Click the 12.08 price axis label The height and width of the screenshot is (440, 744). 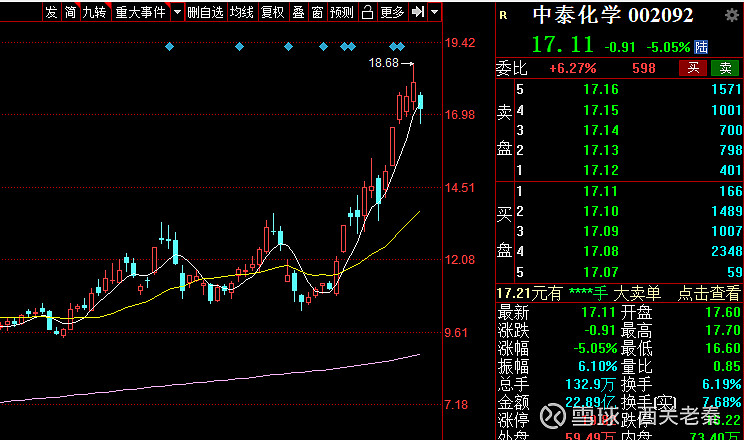pos(460,260)
